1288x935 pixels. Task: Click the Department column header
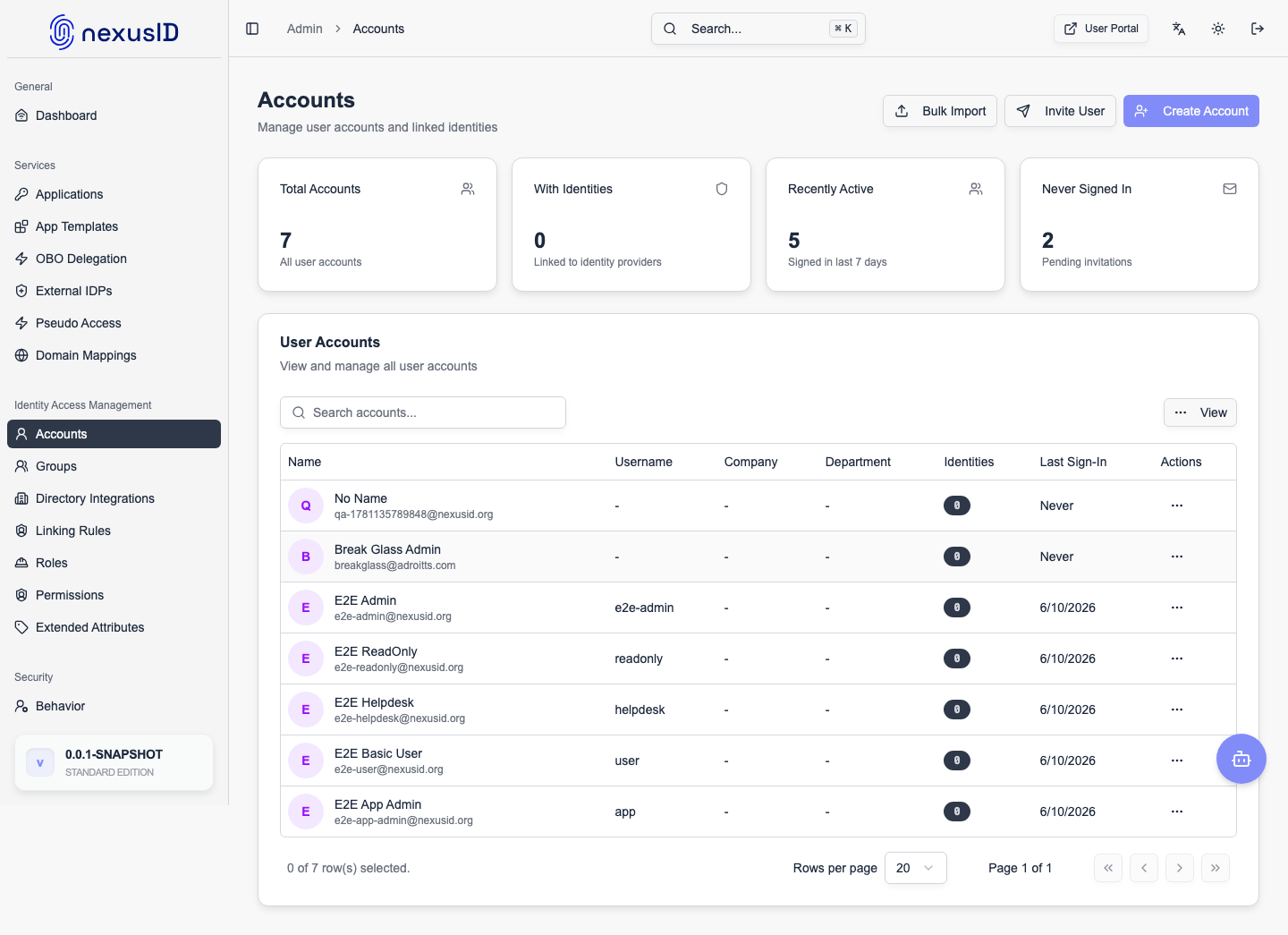858,462
